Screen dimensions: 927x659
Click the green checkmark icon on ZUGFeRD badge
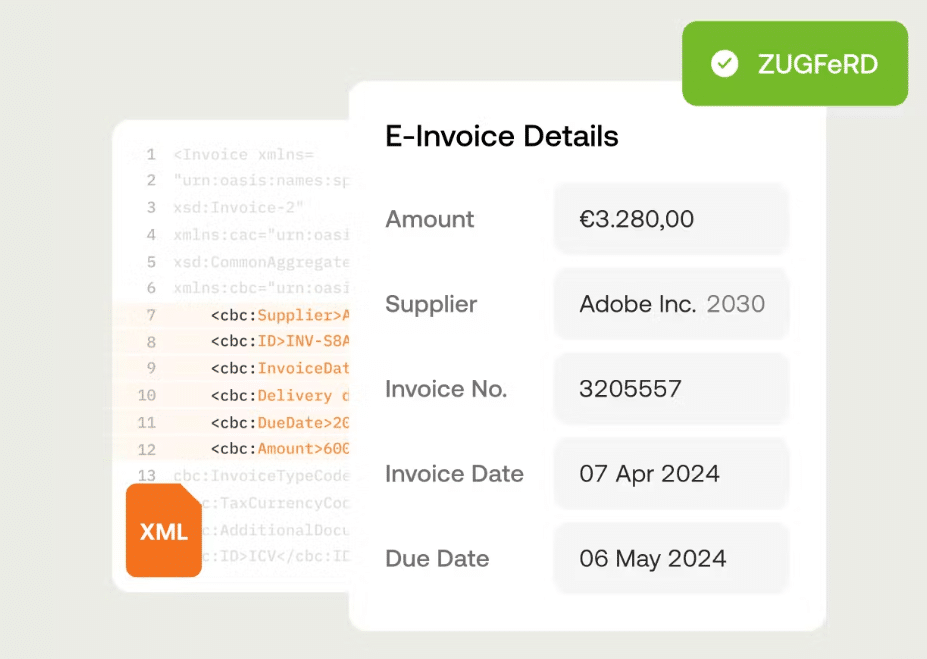(x=724, y=63)
